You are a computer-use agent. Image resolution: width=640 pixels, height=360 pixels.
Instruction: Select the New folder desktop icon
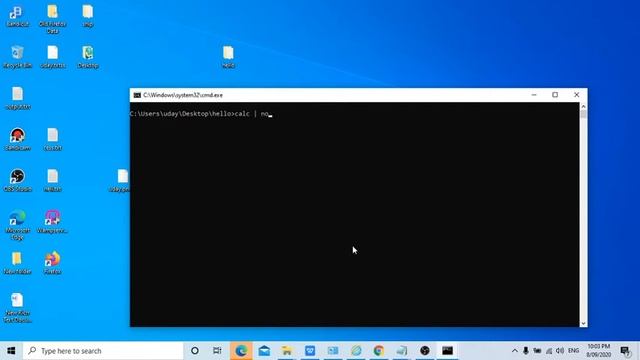(x=17, y=263)
